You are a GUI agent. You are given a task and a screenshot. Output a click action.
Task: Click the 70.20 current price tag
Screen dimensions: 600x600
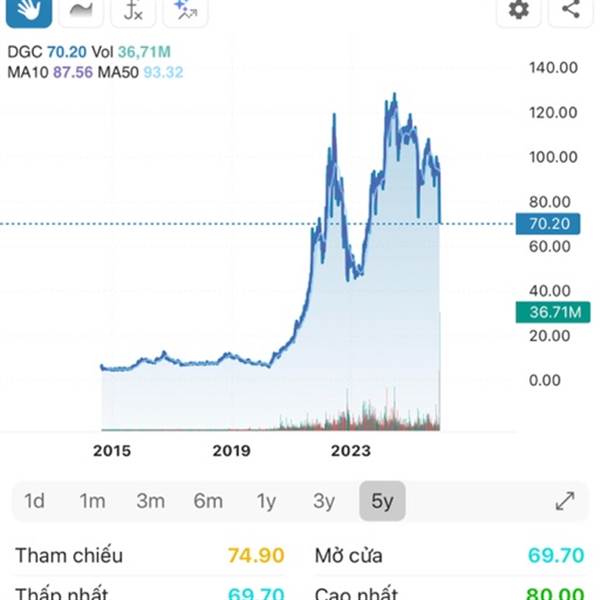pos(548,224)
